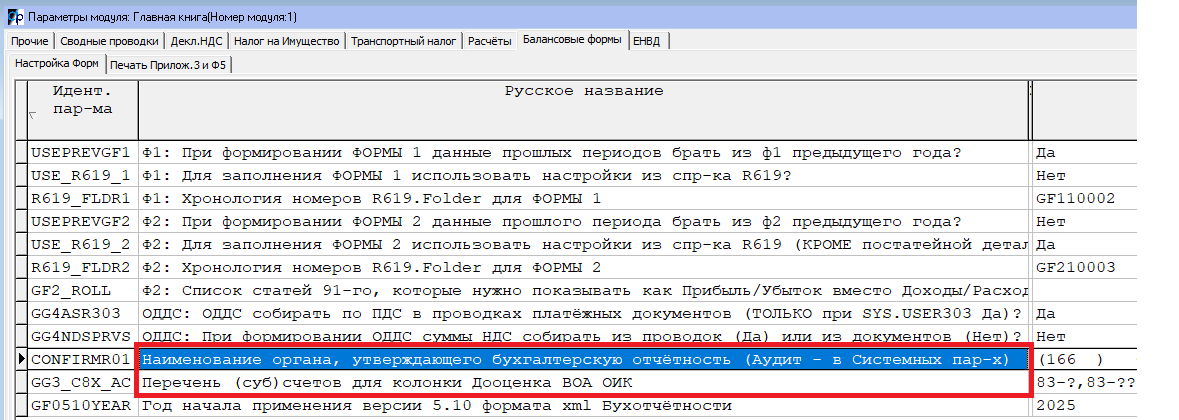
Task: Open the Расчёты tab
Action: pos(490,41)
